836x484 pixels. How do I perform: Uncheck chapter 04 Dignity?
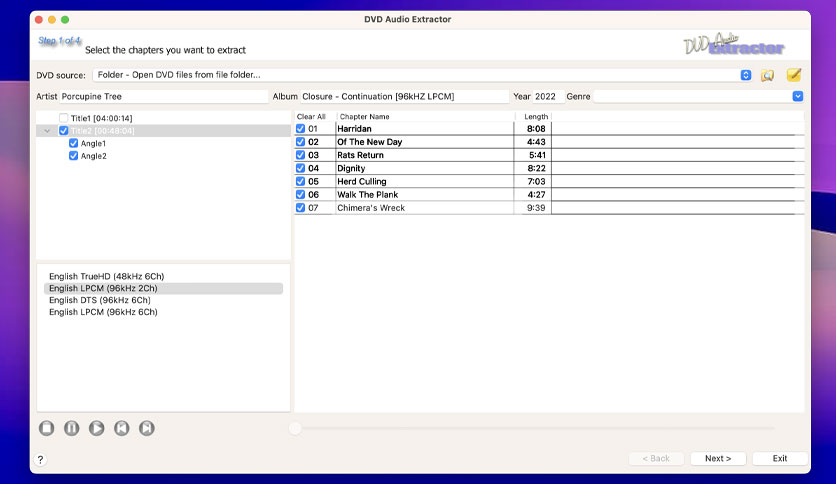[300, 168]
